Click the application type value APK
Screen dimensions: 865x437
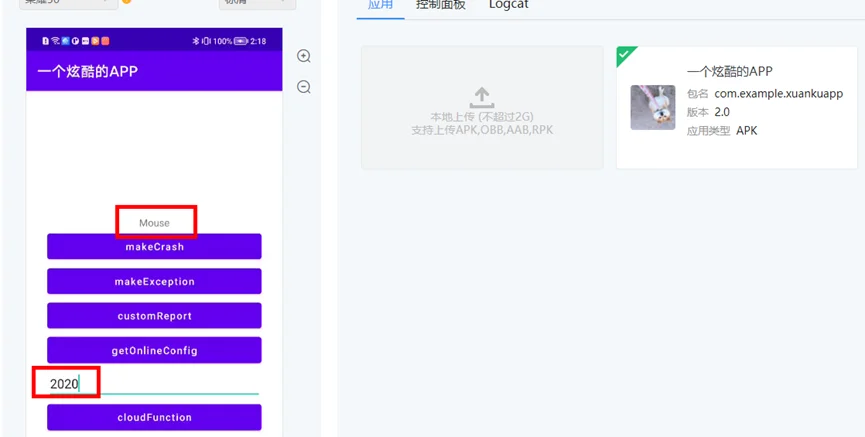tap(746, 131)
